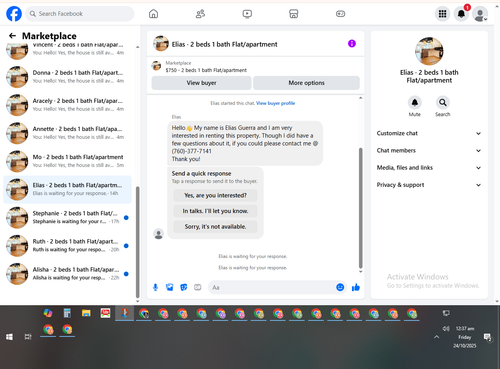This screenshot has width=500, height=369.
Task: Open the account profile menu
Action: [480, 14]
